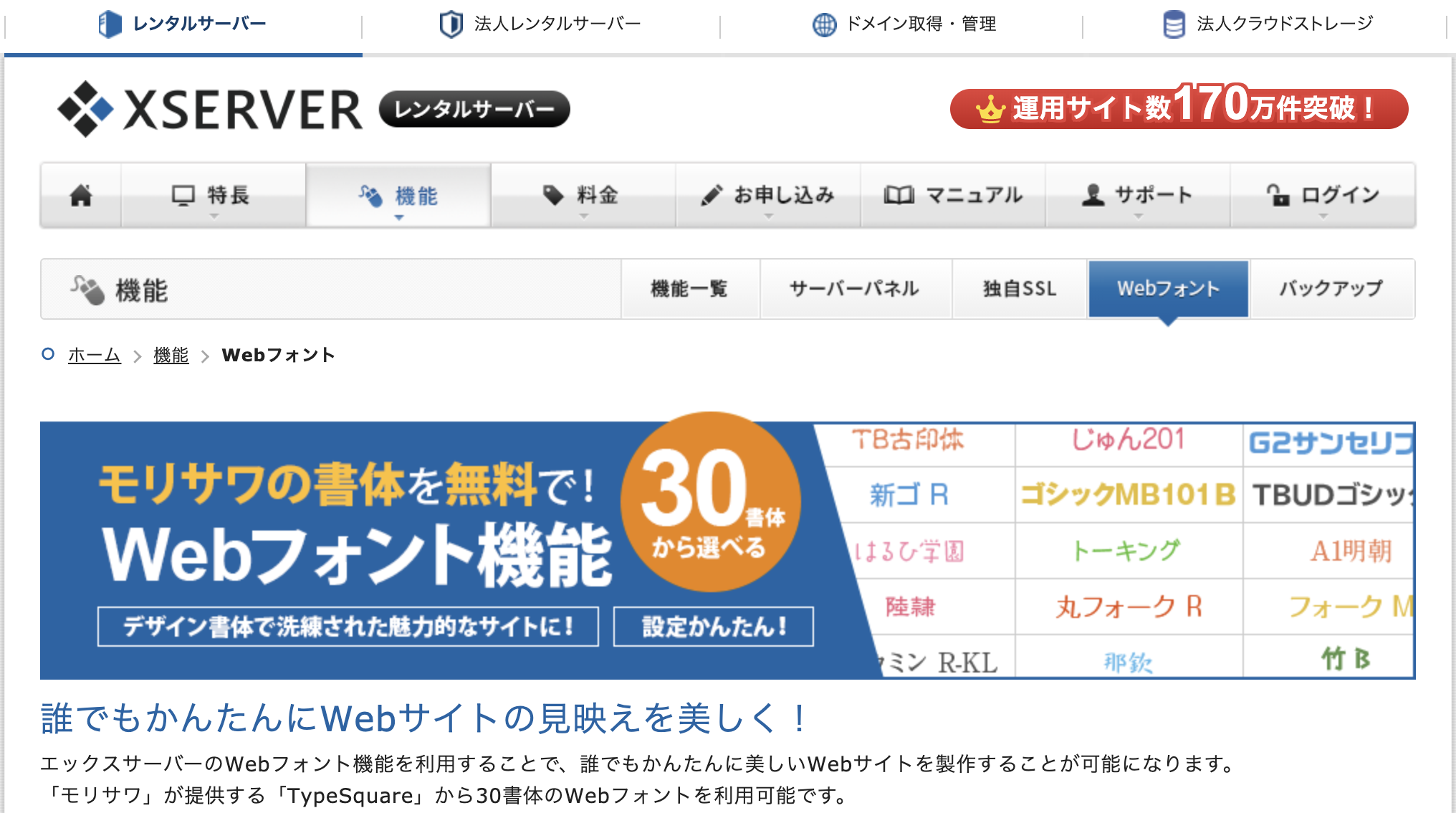
Task: Click the pencil icon beside お申し込み
Action: (712, 195)
